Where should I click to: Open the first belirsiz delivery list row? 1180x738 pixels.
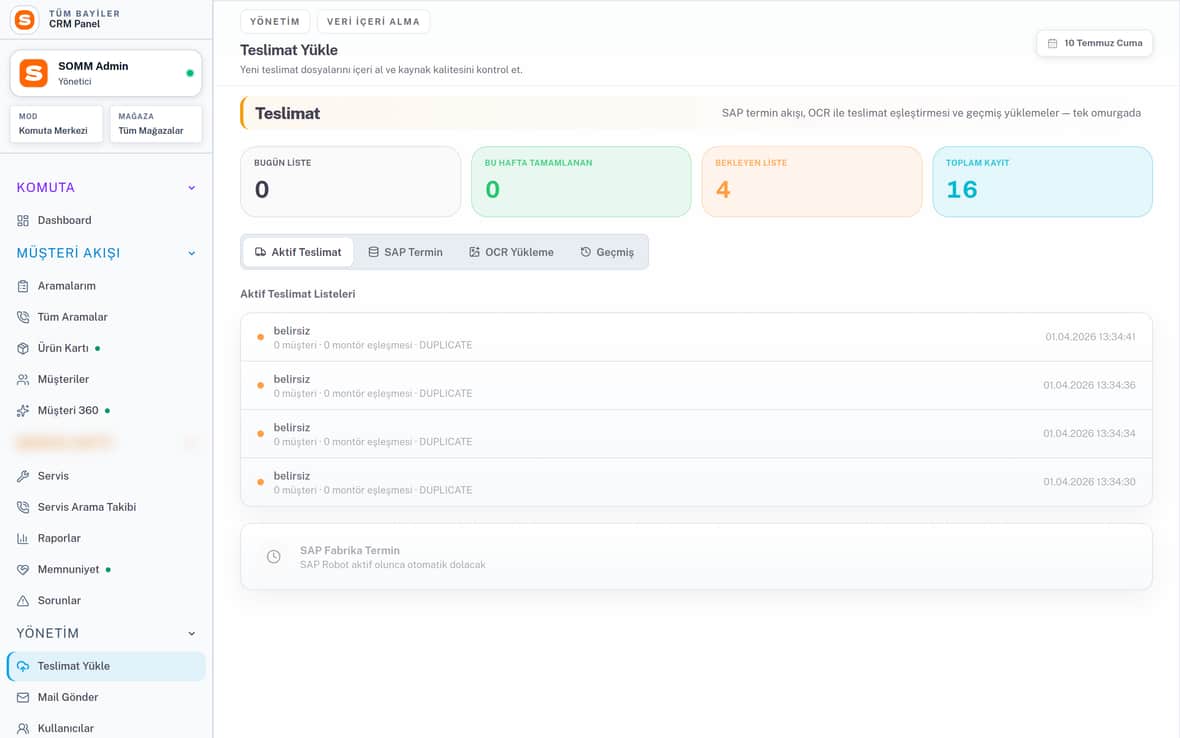696,338
